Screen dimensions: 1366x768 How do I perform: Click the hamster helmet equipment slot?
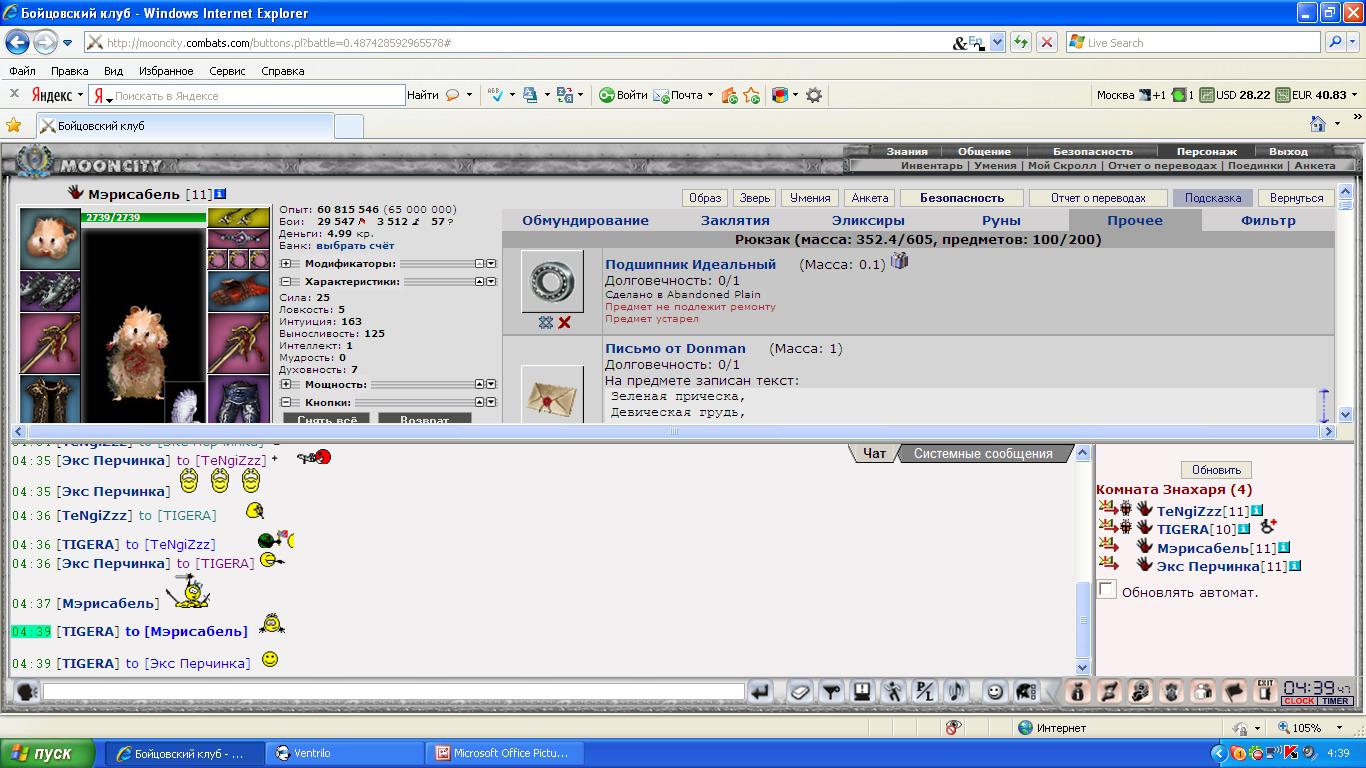coord(50,238)
